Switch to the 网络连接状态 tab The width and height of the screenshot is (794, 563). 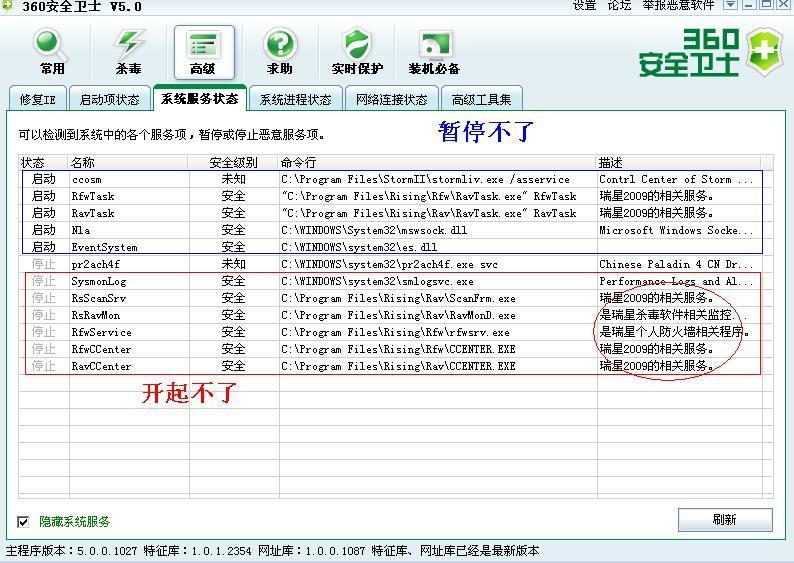pos(391,99)
